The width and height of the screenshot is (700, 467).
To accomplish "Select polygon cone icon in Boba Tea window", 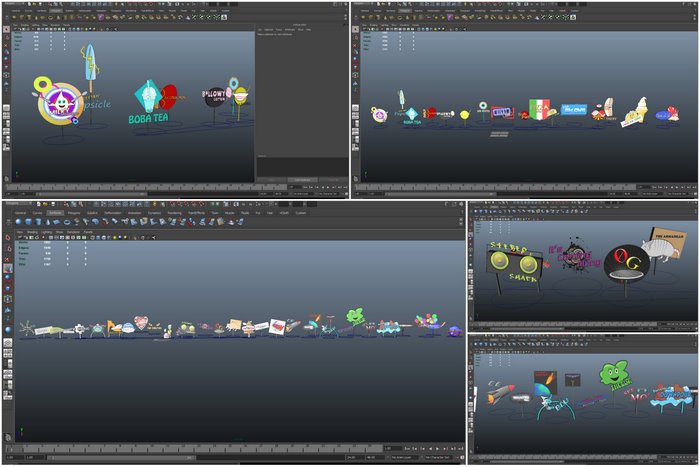I will 34,17.
